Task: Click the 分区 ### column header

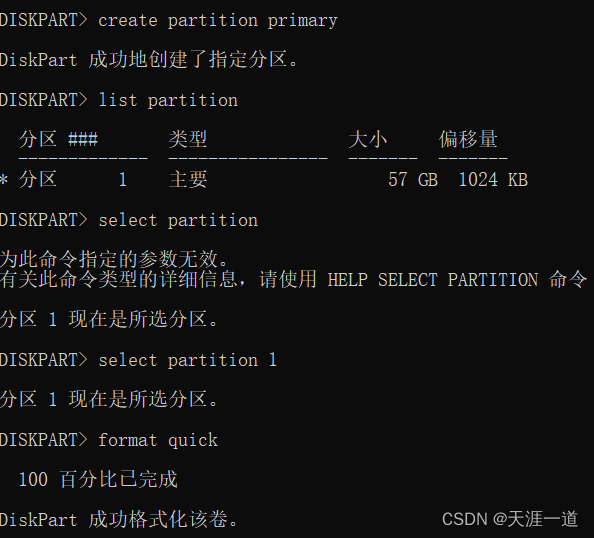Action: 58,139
